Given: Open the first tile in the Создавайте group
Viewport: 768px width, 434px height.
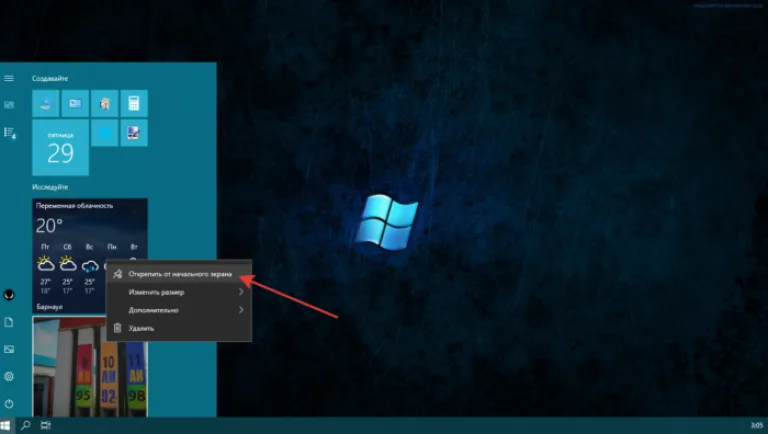Looking at the screenshot, I should 46,103.
